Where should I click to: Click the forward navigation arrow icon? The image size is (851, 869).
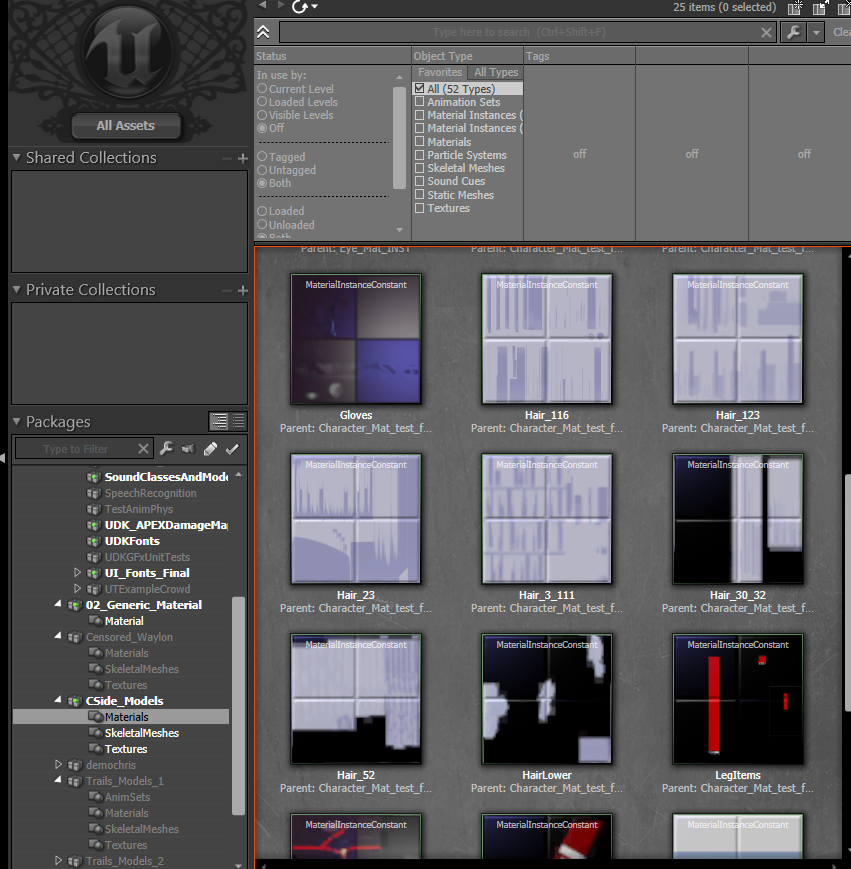(x=281, y=5)
